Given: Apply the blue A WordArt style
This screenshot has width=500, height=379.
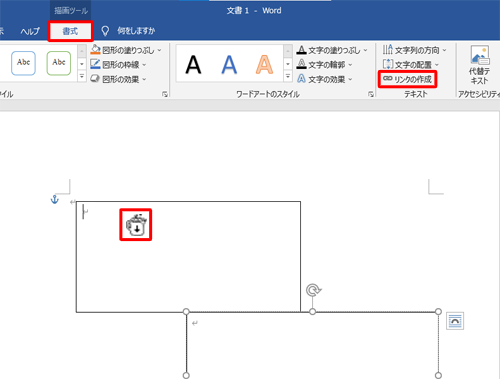Looking at the screenshot, I should pos(229,64).
